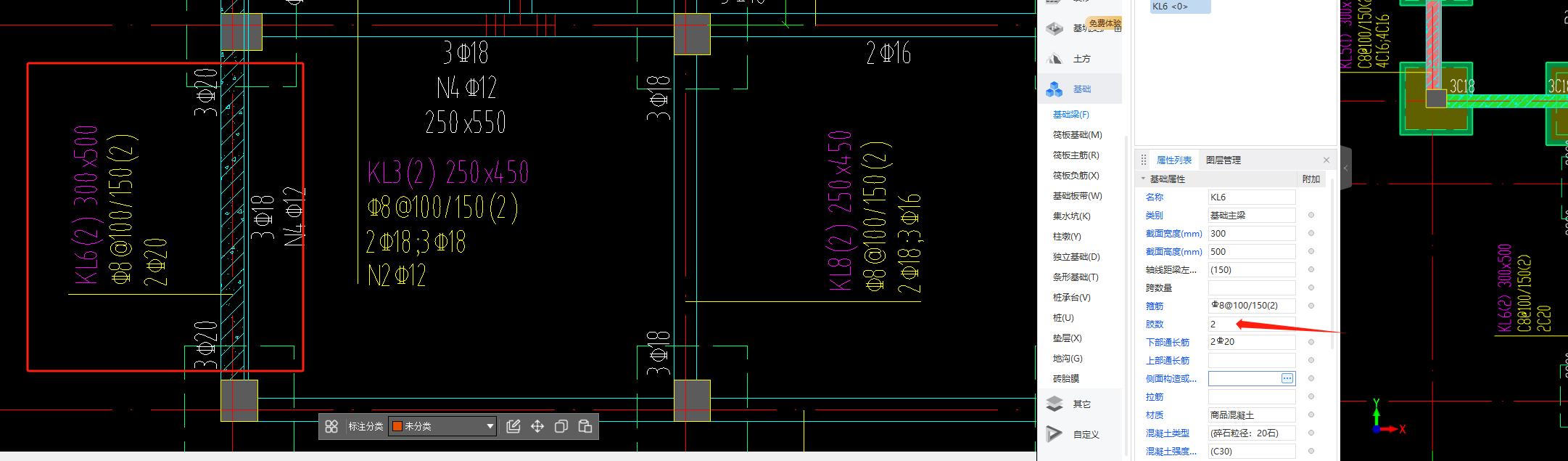The image size is (1568, 461).
Task: Toggle 附加 radio for 截面高度 row
Action: [x=1311, y=252]
